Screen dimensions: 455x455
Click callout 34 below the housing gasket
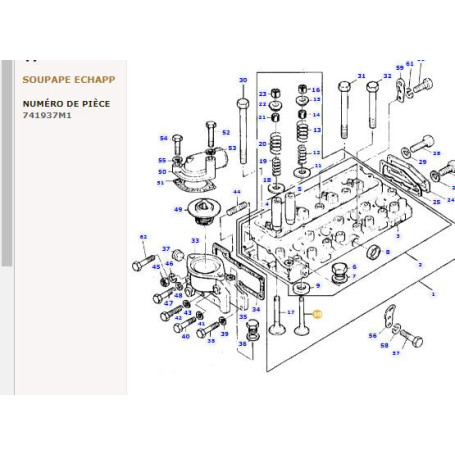click(x=256, y=309)
